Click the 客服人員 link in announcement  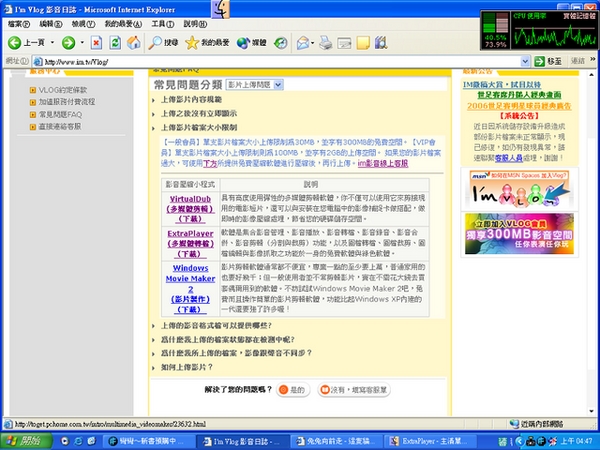point(509,158)
